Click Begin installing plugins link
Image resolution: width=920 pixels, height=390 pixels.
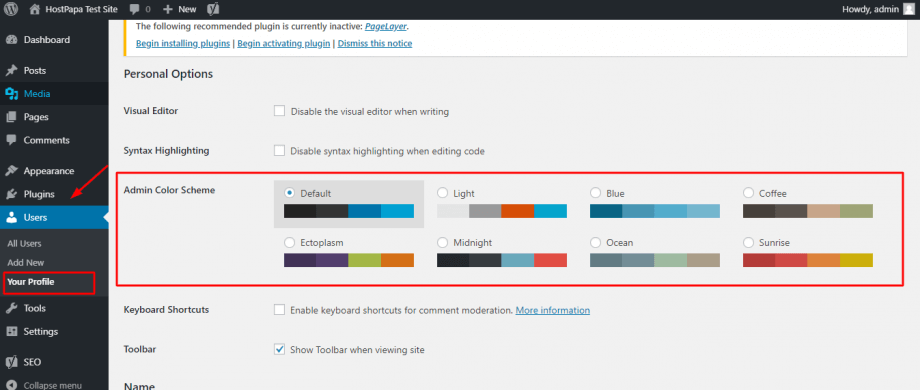[182, 43]
